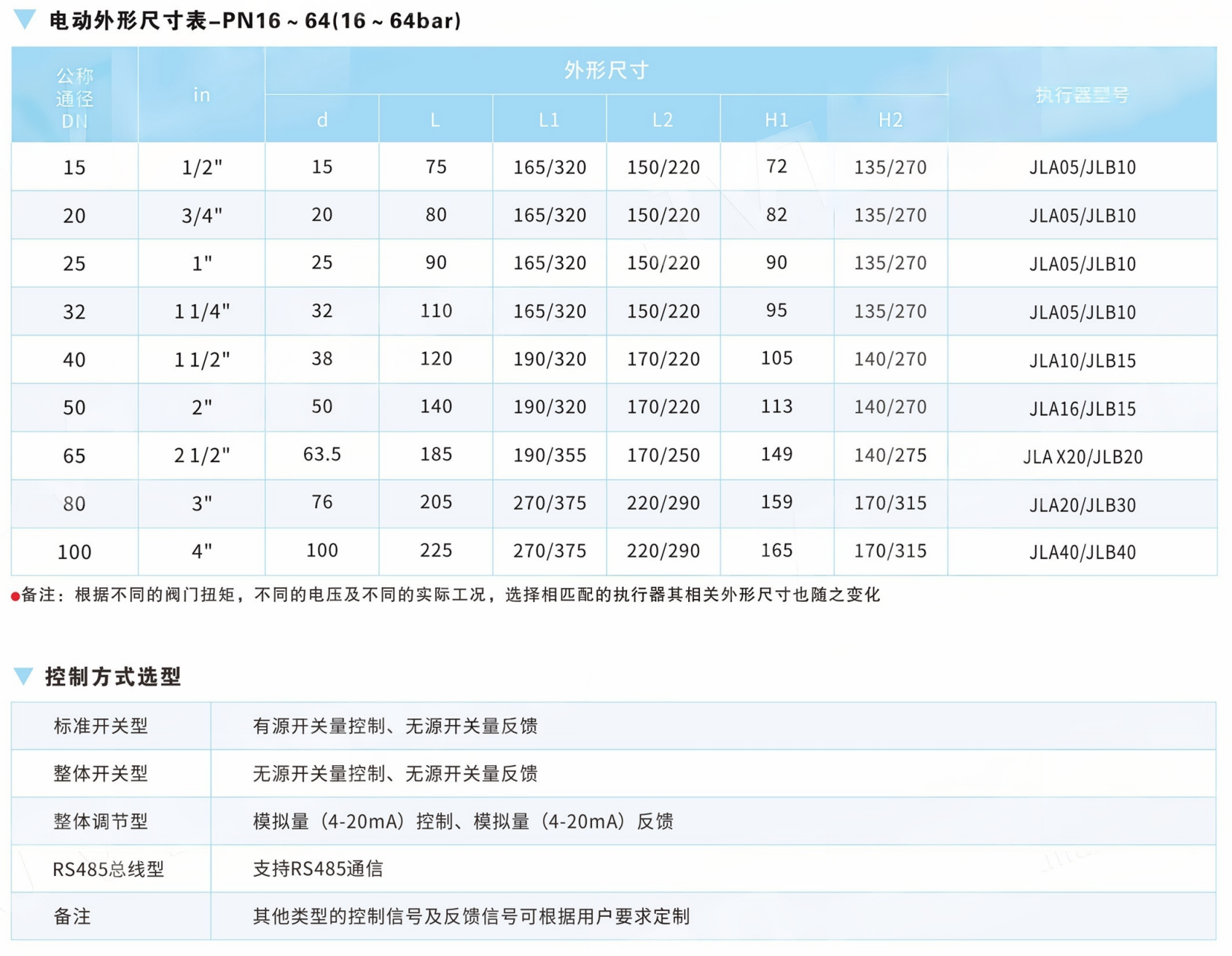This screenshot has width=1232, height=956.
Task: Click the 整体调节型 row label
Action: coord(101,821)
